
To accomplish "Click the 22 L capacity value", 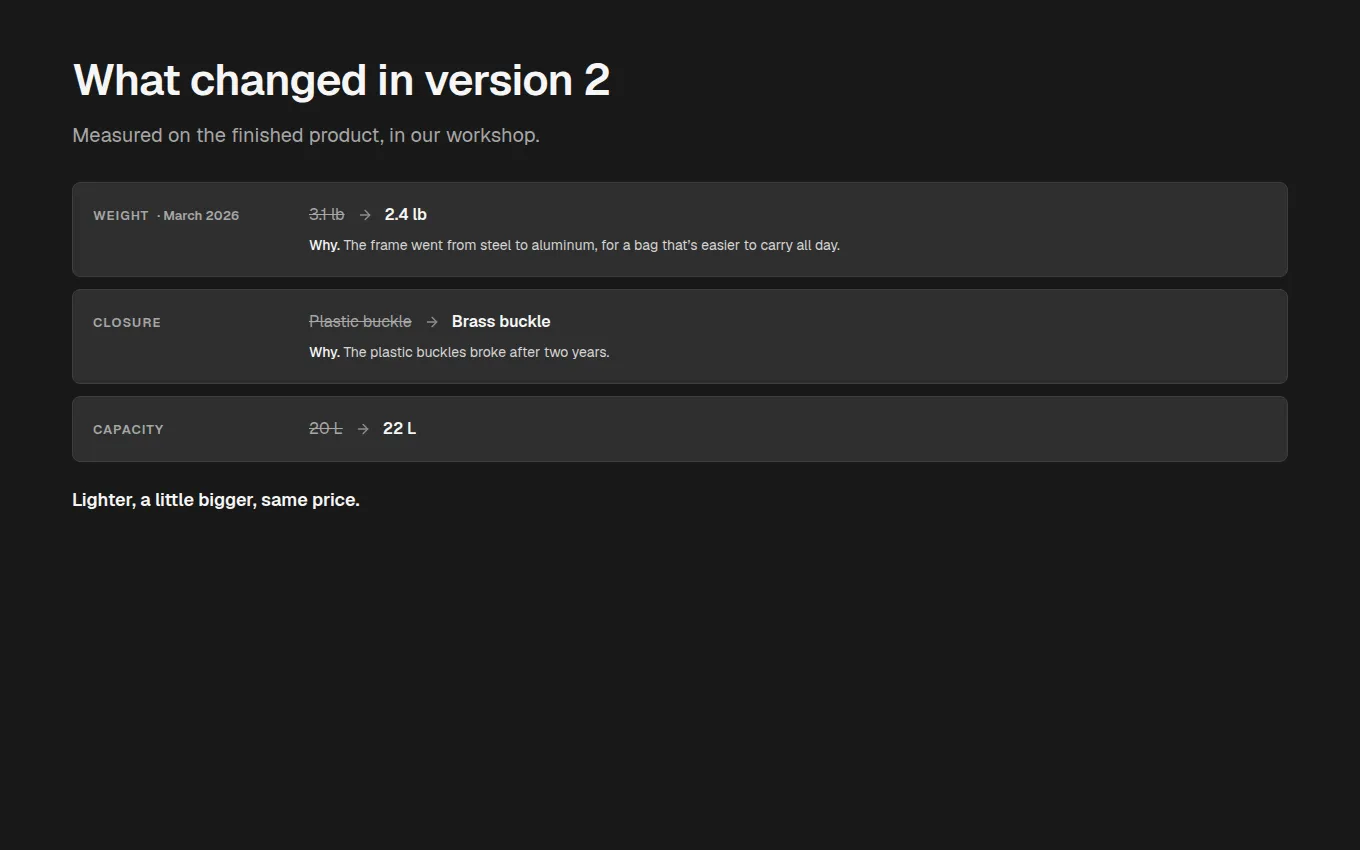I will point(400,429).
